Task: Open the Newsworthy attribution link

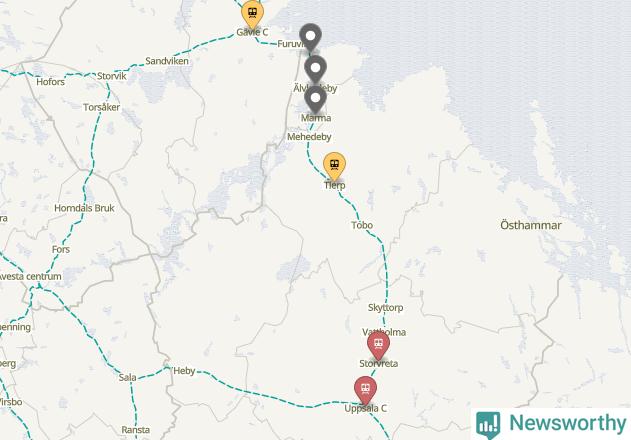Action: coord(551,424)
